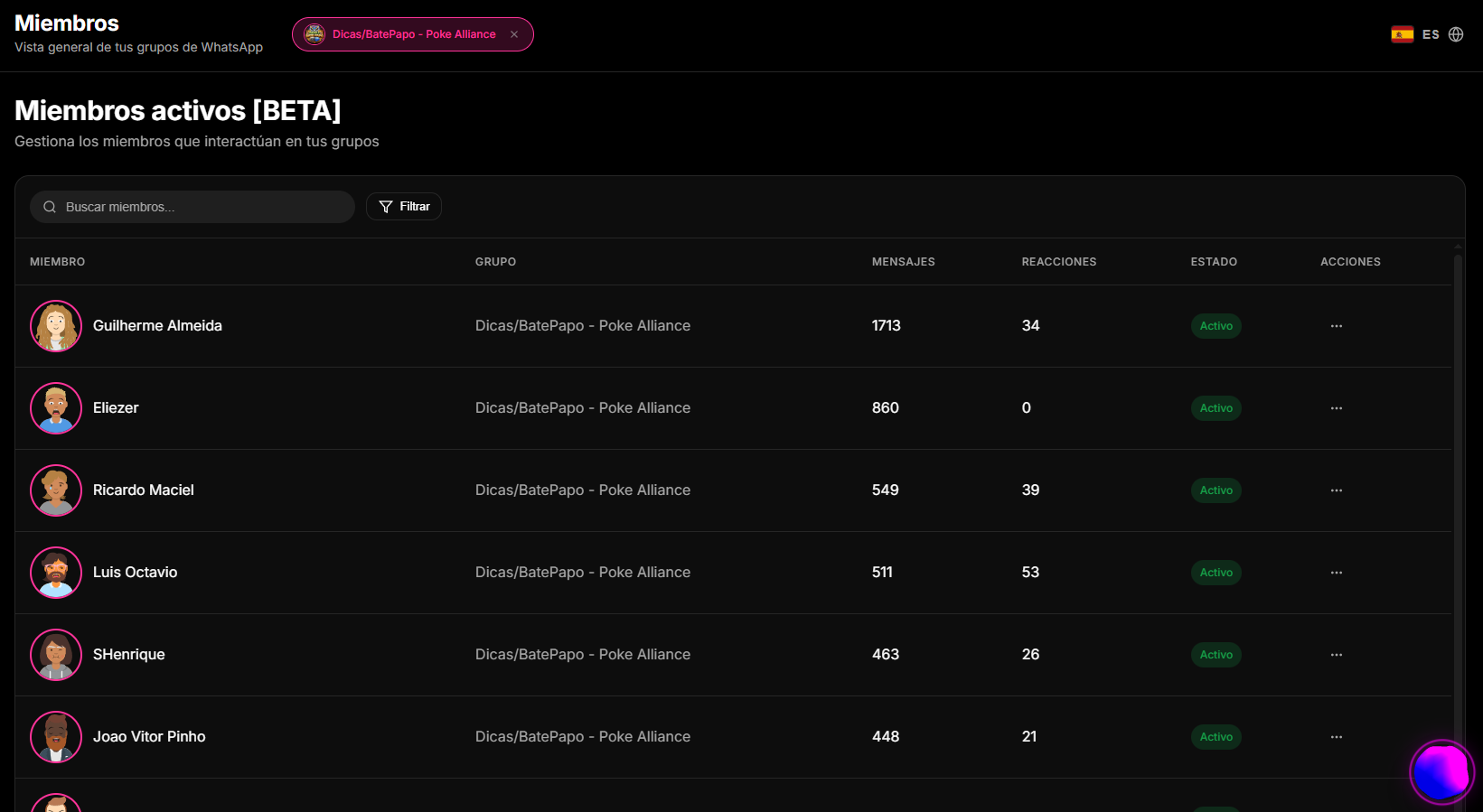The image size is (1483, 812).
Task: Select the name Luis Octavio
Action: (x=136, y=573)
